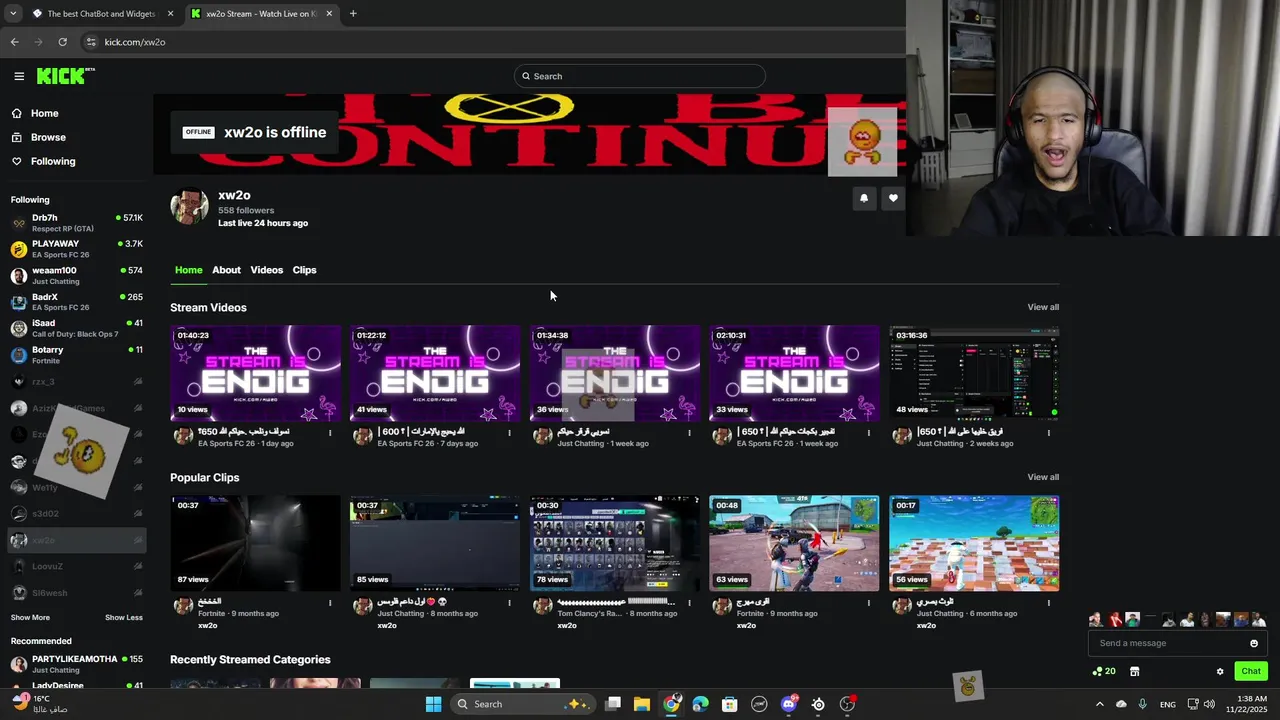Image resolution: width=1280 pixels, height=720 pixels.
Task: Switch to the Clips tab
Action: tap(304, 270)
